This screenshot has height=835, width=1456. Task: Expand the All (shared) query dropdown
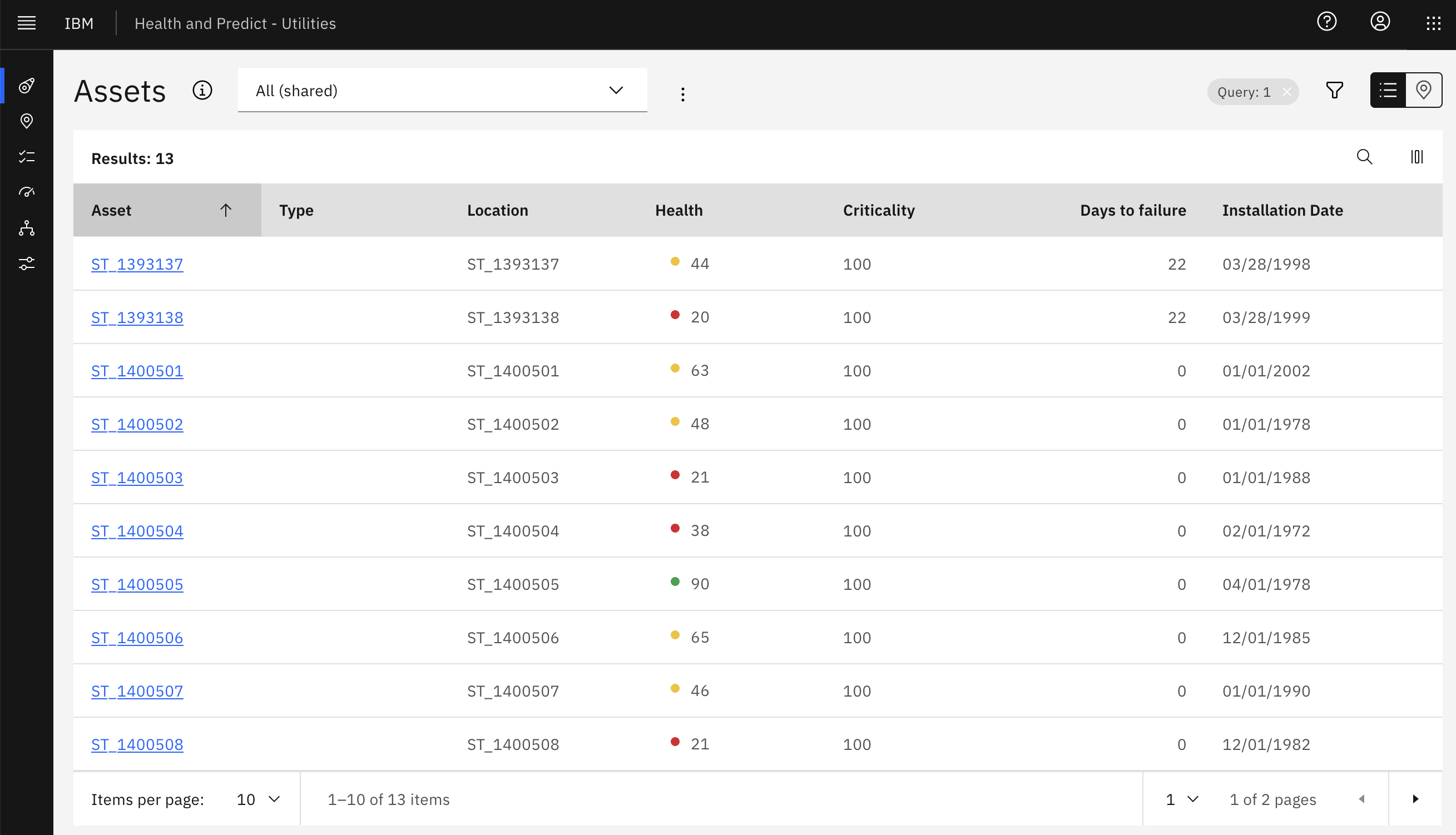(x=442, y=90)
